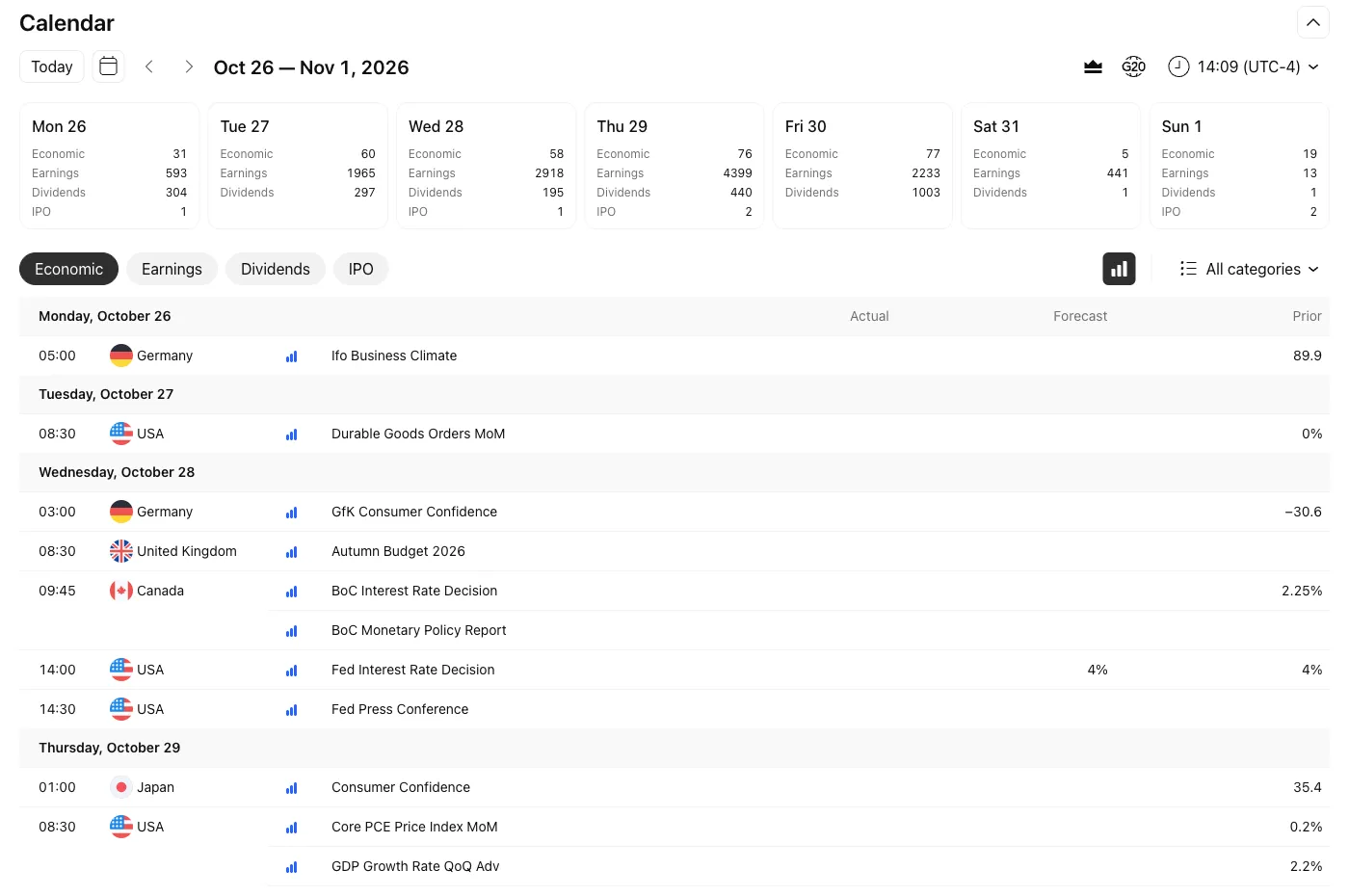The image size is (1349, 896).
Task: Select the Tue 27 day card
Action: point(298,166)
